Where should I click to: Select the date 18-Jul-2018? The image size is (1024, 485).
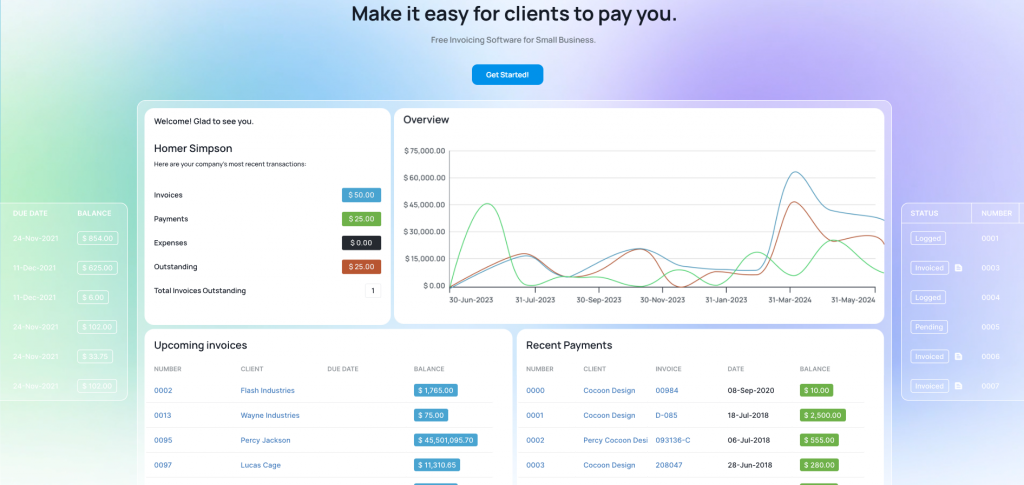tap(748, 415)
